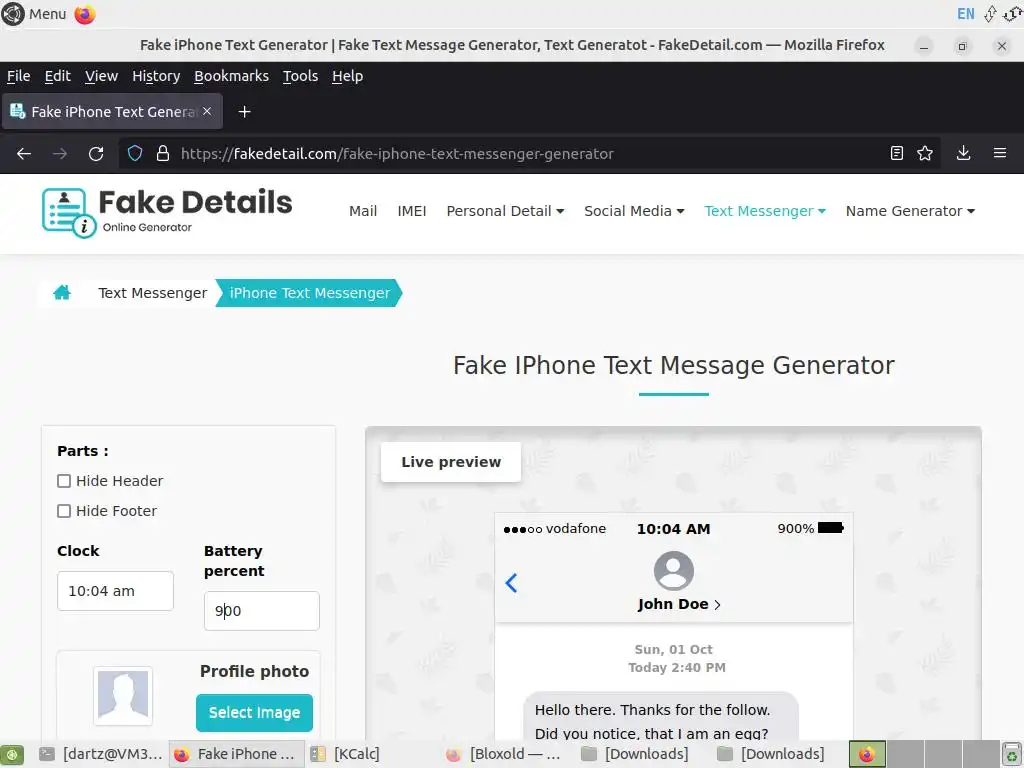
Task: Click the Fake iPhone taskbar item
Action: pyautogui.click(x=236, y=754)
